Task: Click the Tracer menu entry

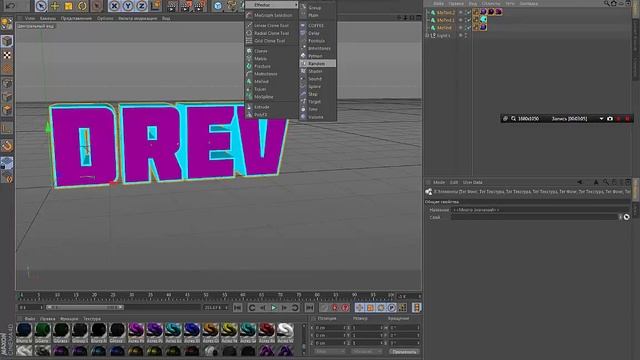Action: coord(271,89)
